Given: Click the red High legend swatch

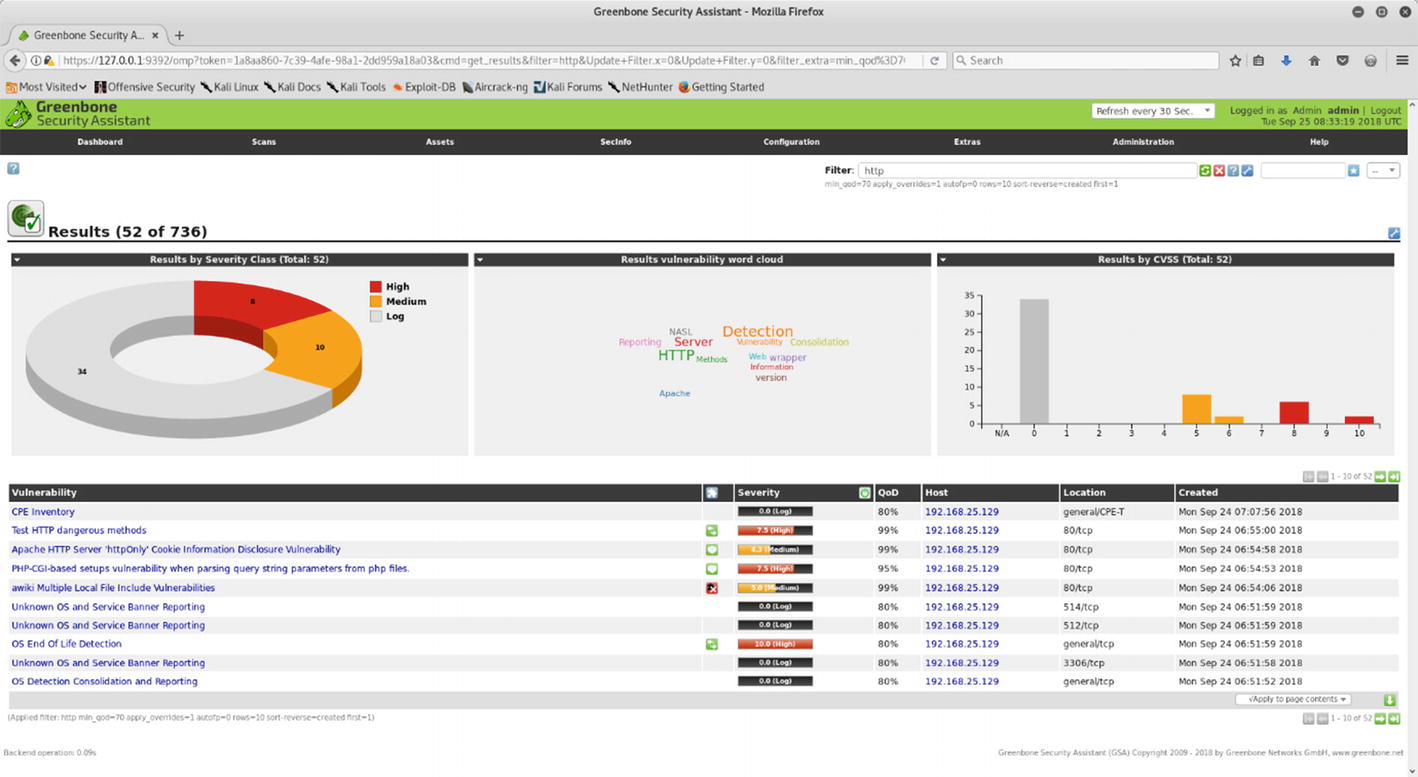Looking at the screenshot, I should pyautogui.click(x=376, y=287).
